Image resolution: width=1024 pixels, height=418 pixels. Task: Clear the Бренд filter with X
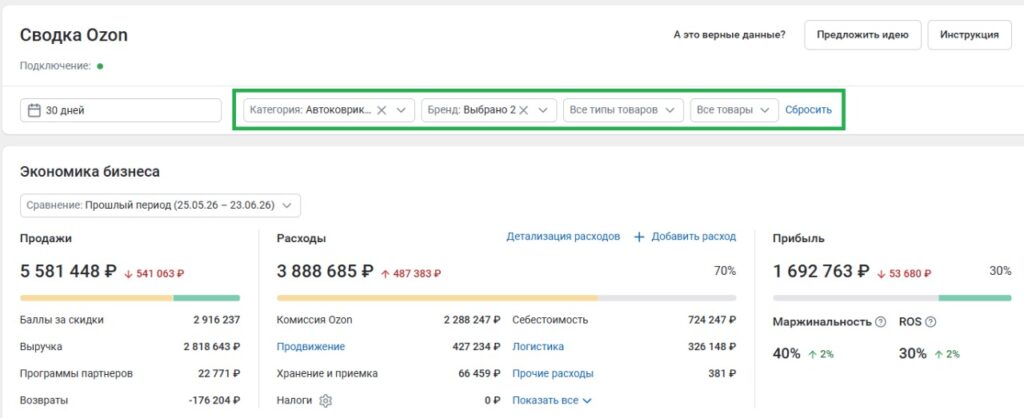pos(523,110)
